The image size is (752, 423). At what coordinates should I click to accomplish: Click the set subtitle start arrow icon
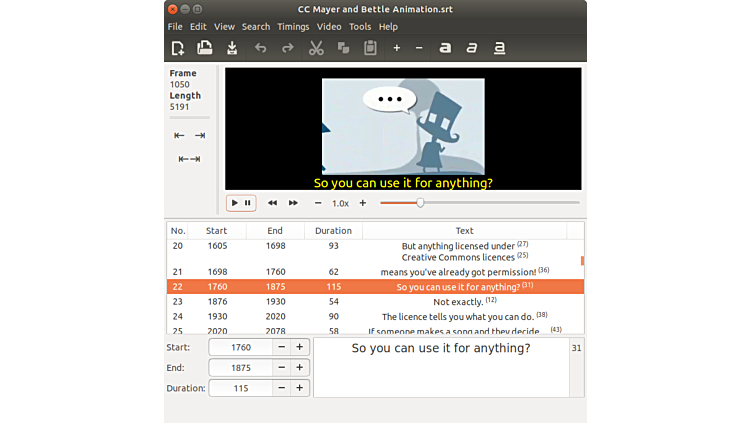(179, 136)
